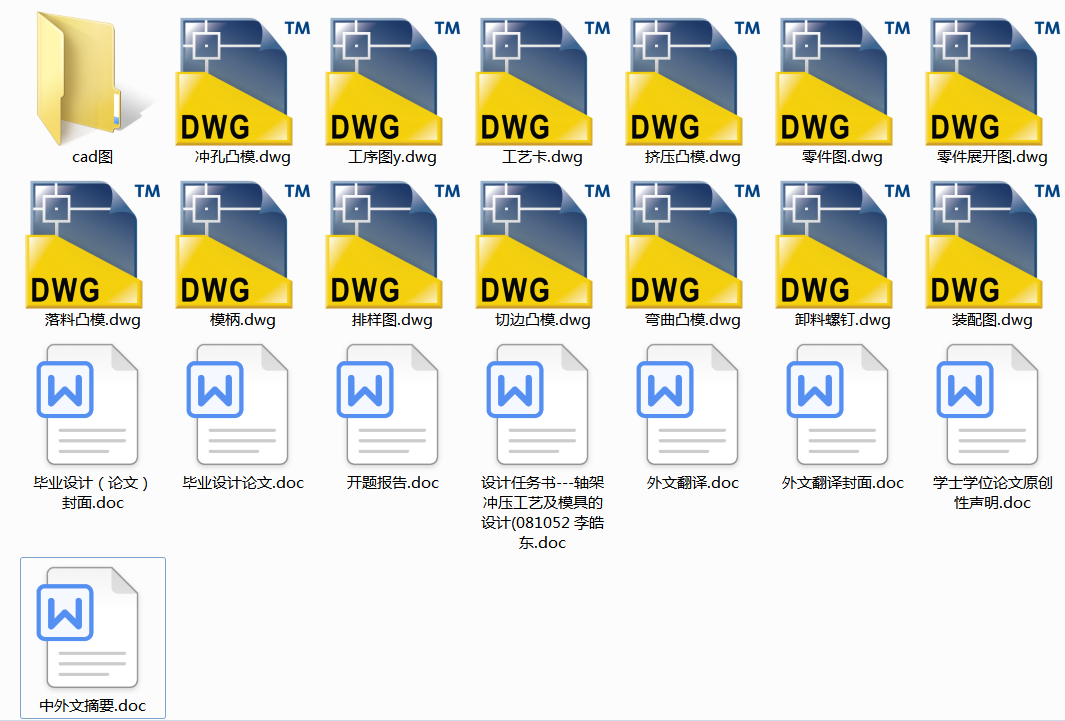Click the file name 排样图.dwg
The width and height of the screenshot is (1065, 721).
[x=392, y=320]
